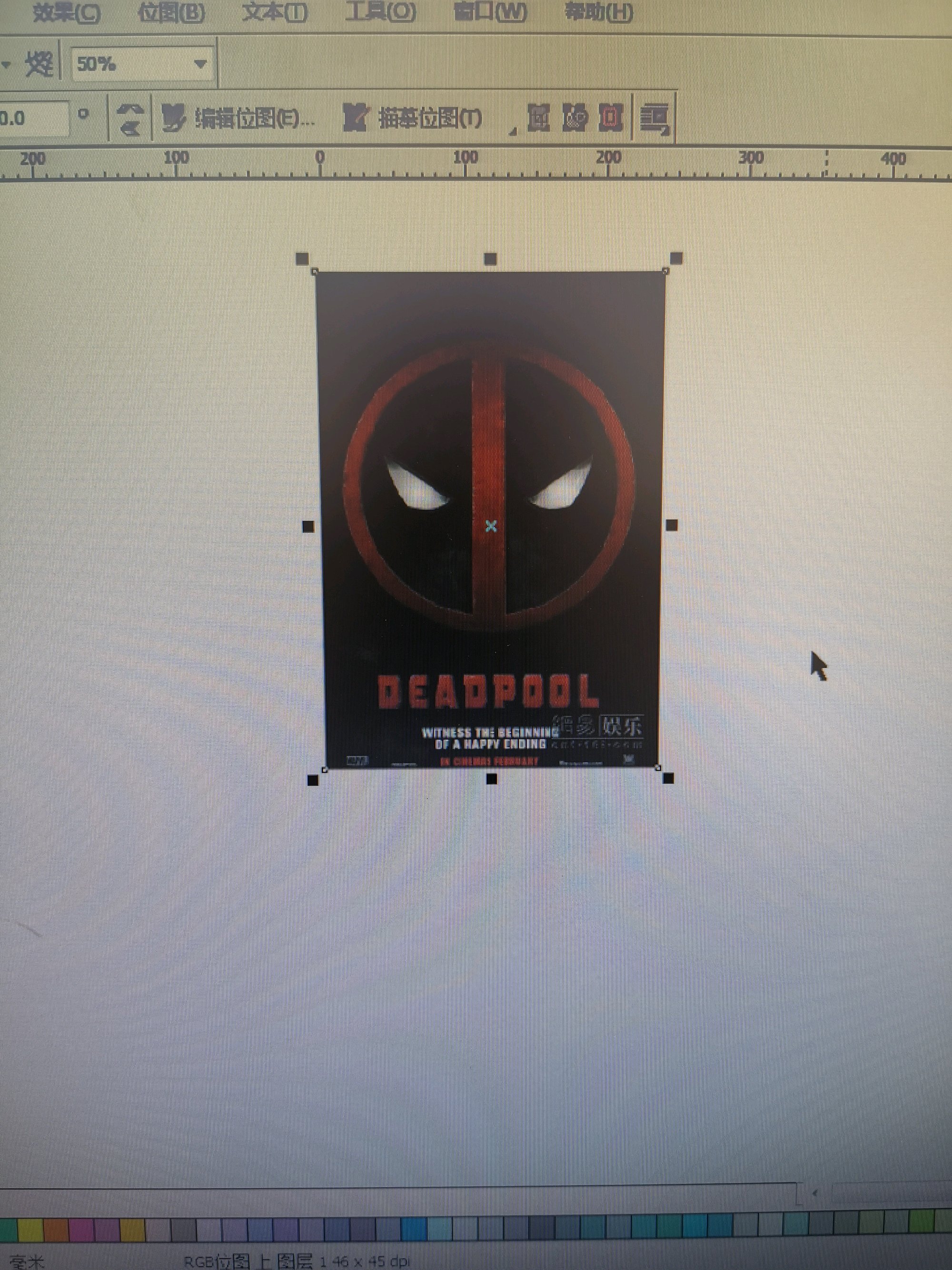Select the top-left selection handle of poster
The height and width of the screenshot is (1270, 952).
302,259
